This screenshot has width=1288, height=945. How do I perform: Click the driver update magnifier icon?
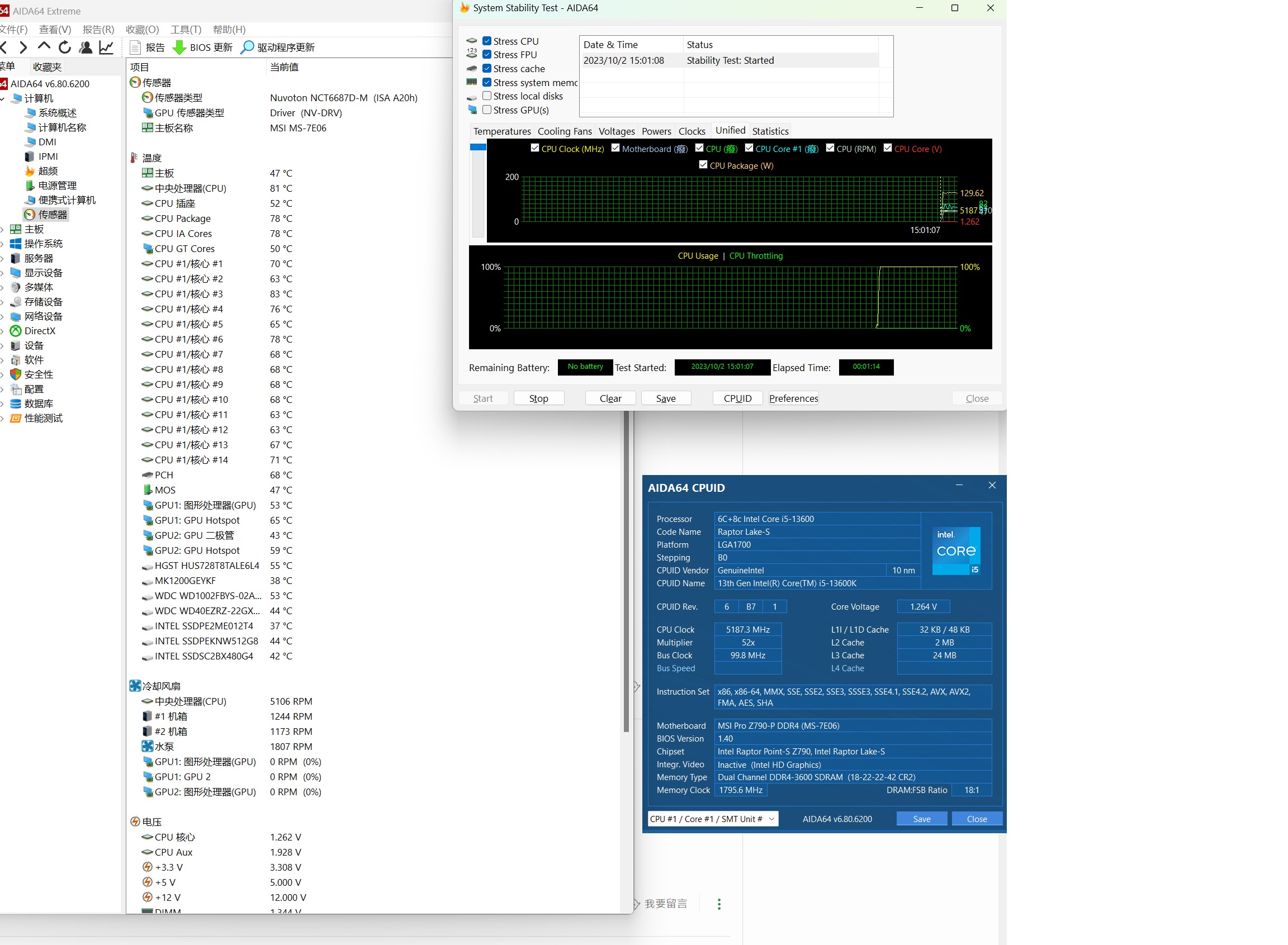[x=247, y=48]
